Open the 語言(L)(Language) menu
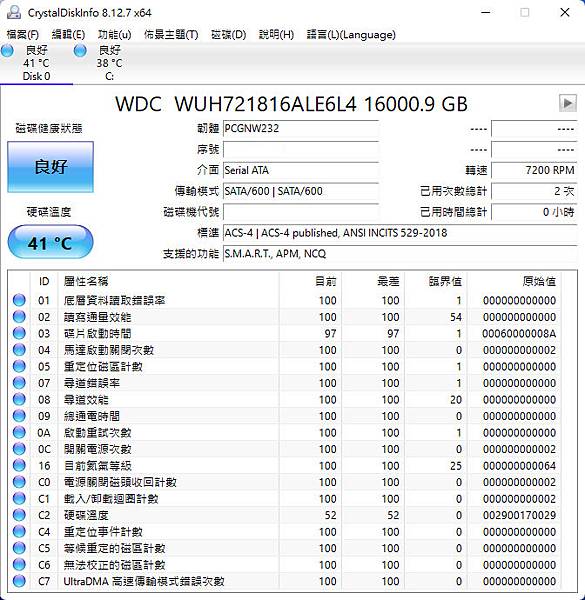This screenshot has height=600, width=585. pos(351,35)
